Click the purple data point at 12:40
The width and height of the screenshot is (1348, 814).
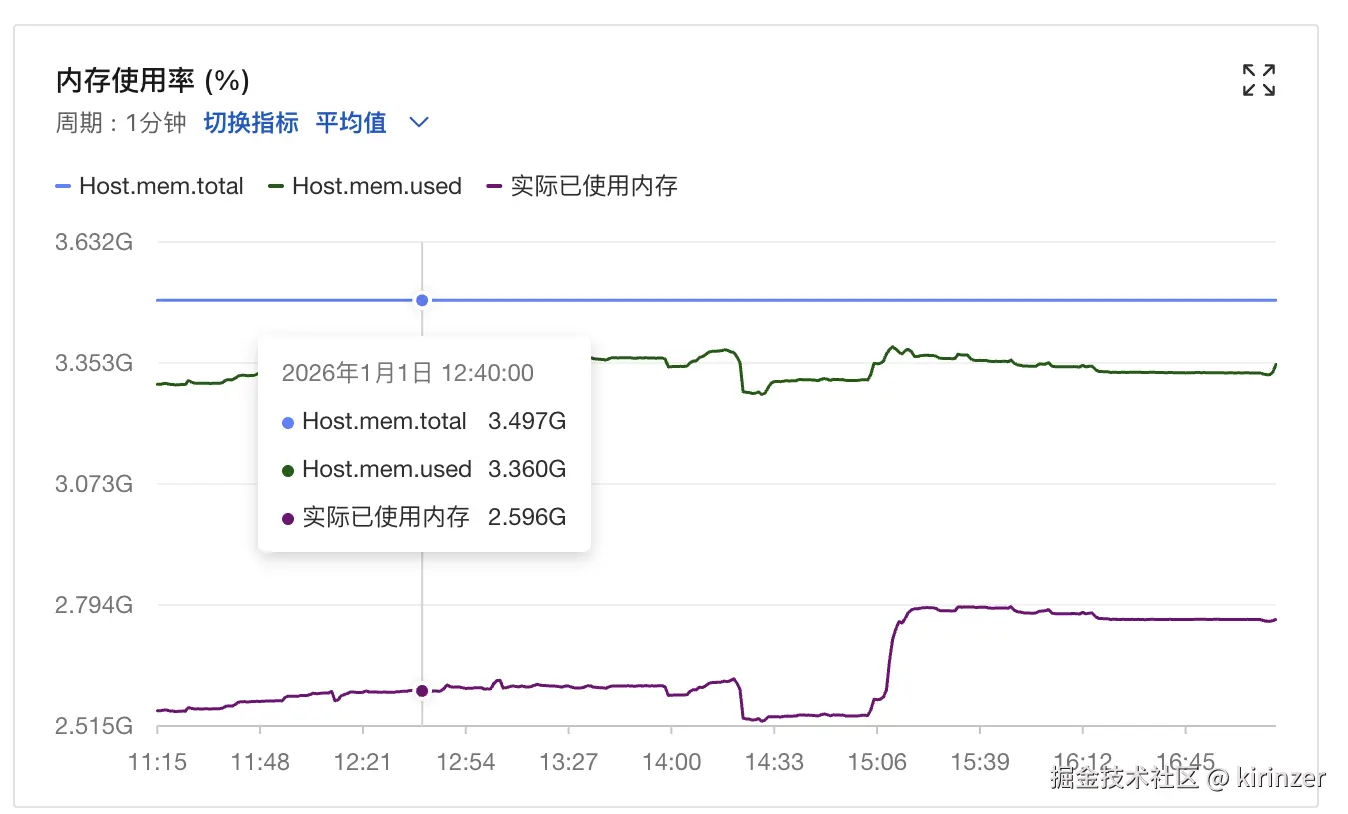[422, 690]
